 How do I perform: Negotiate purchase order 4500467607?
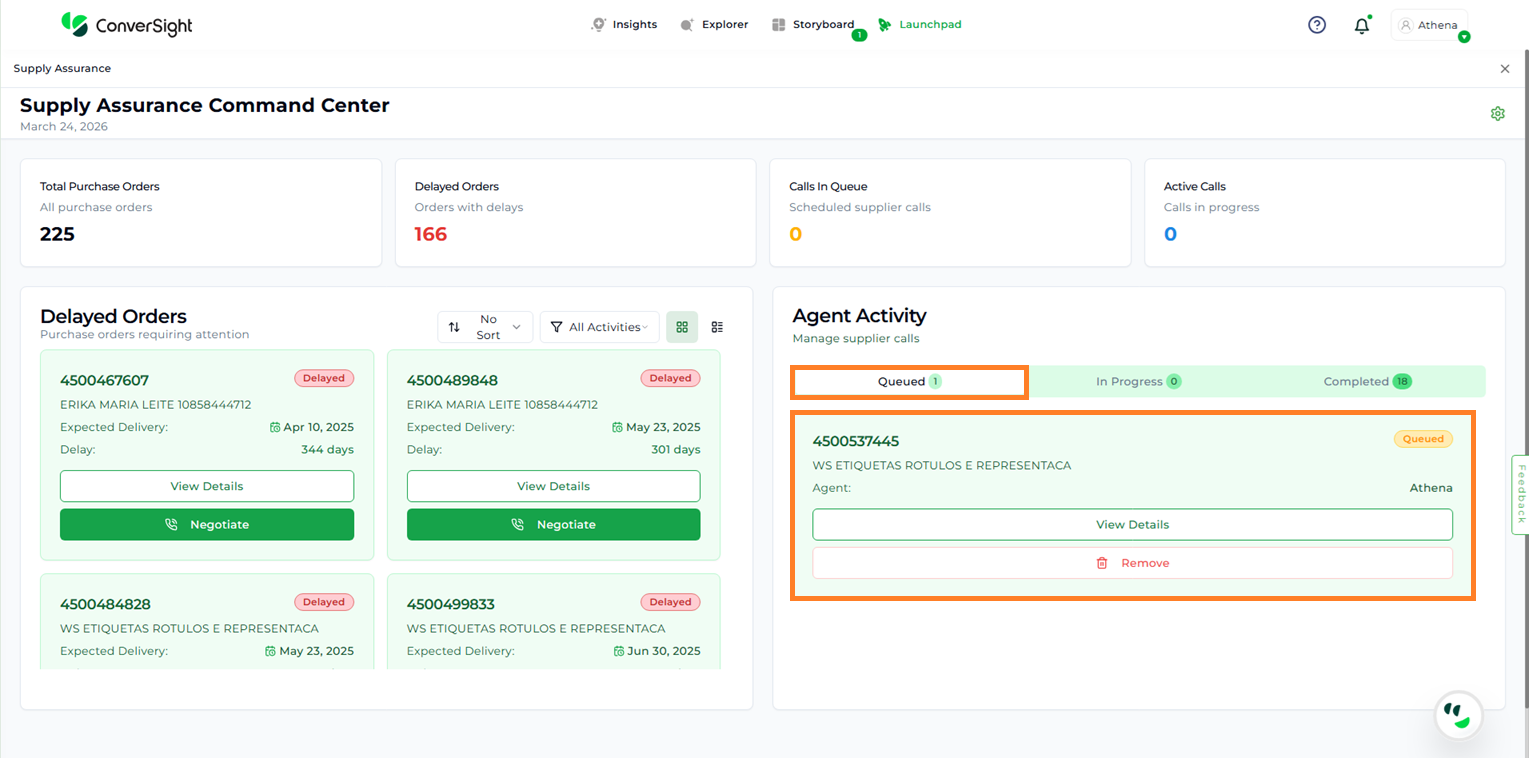(x=207, y=524)
